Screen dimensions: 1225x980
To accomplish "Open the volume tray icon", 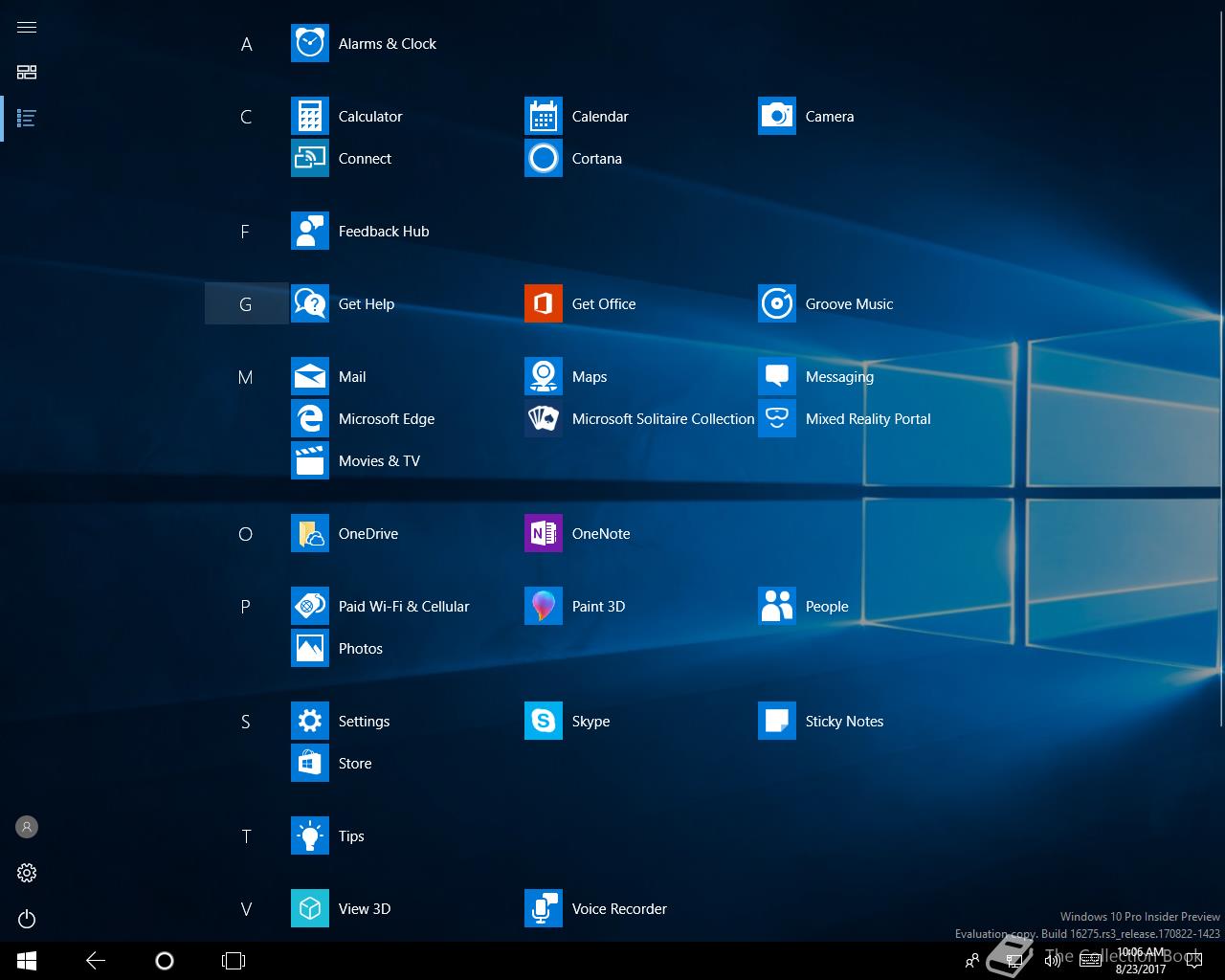I will [1053, 961].
